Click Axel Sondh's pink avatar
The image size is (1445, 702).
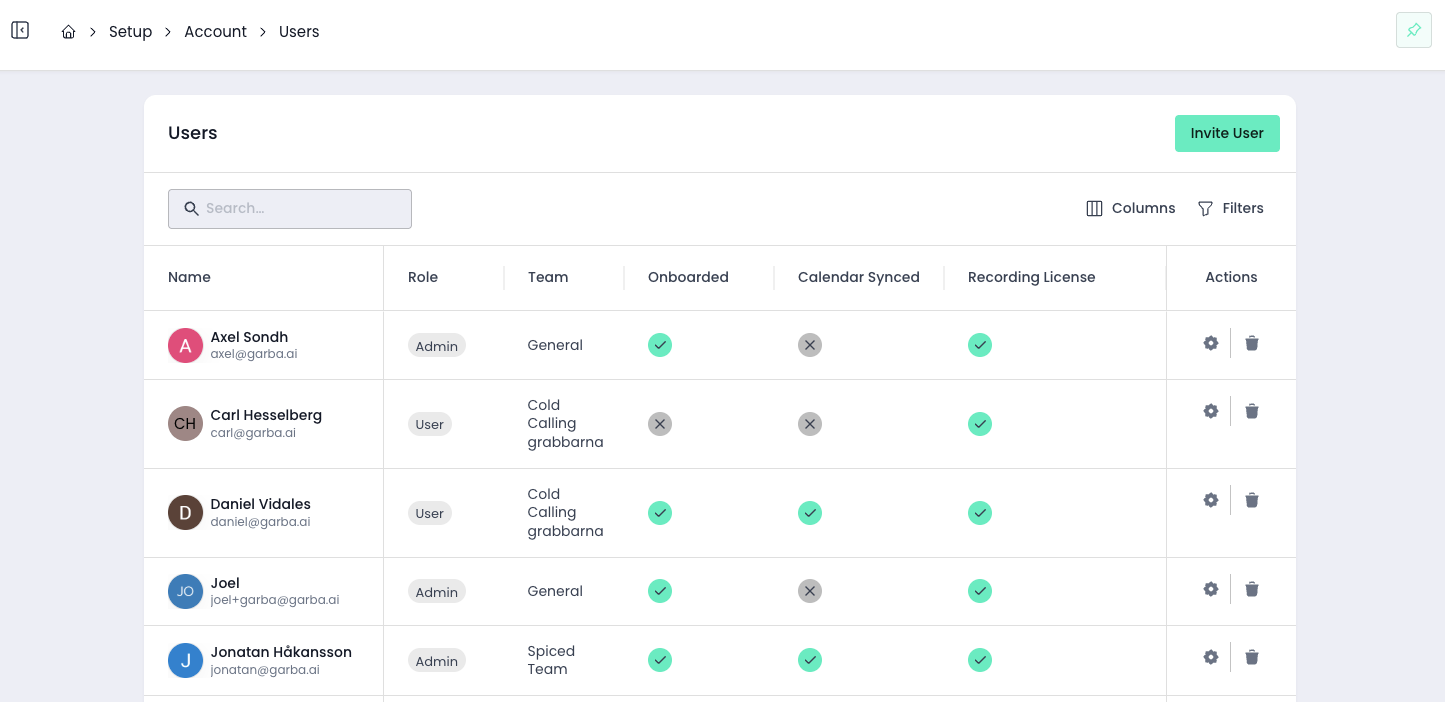[x=185, y=346]
